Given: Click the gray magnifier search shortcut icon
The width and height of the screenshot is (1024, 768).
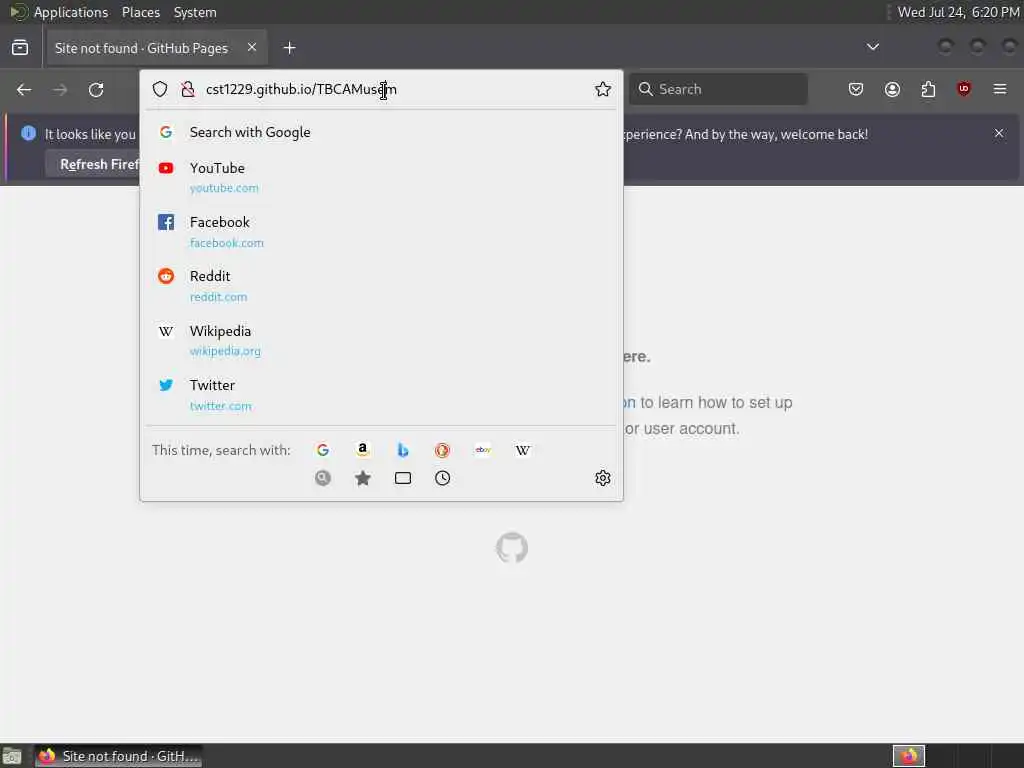Looking at the screenshot, I should (323, 478).
